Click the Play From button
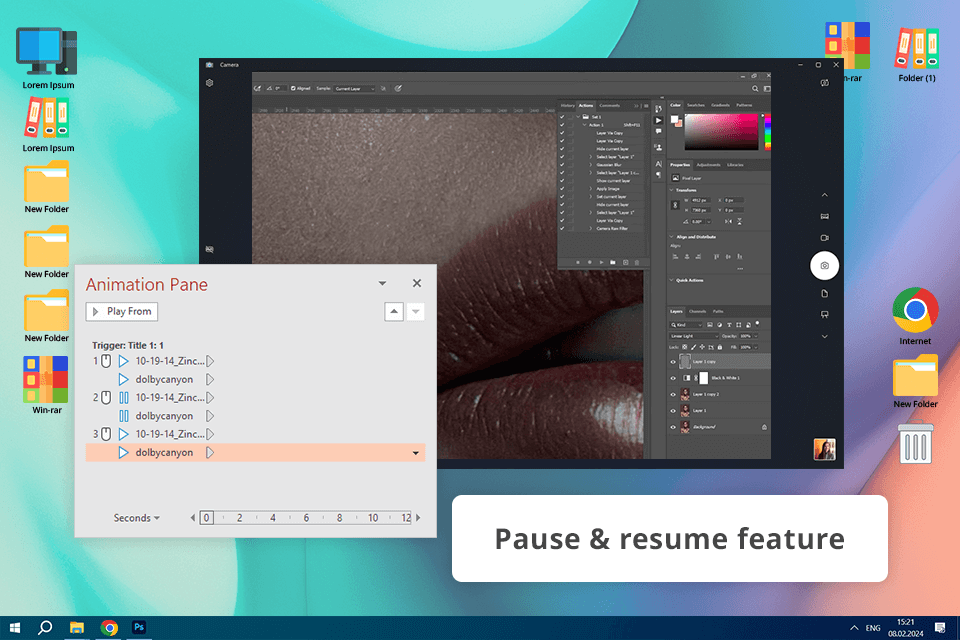 (121, 311)
